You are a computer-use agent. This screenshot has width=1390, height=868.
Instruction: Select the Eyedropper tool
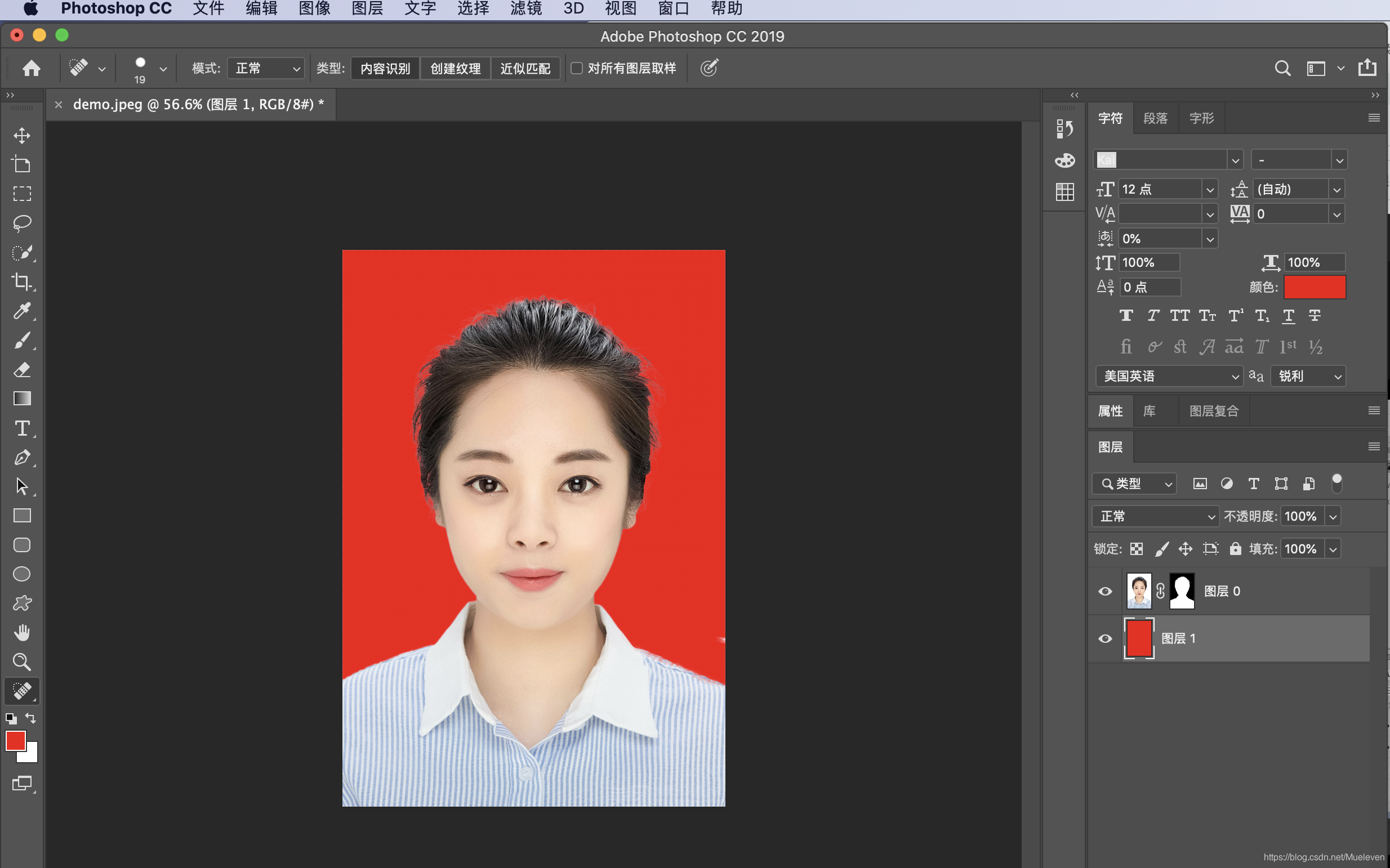[x=22, y=311]
